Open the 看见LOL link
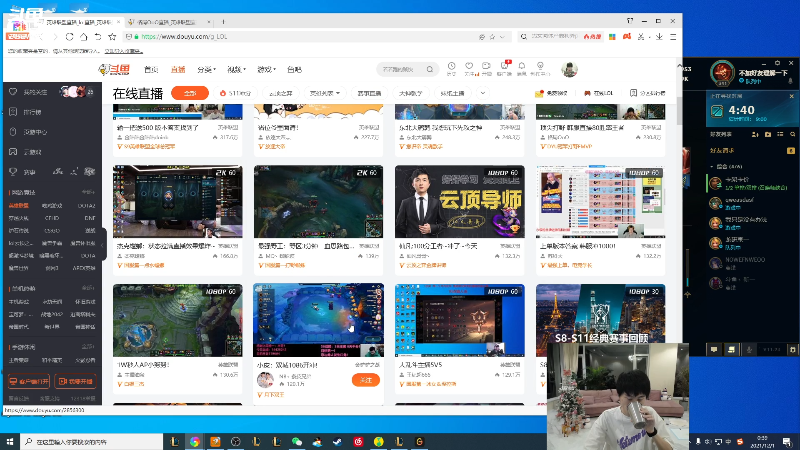The height and width of the screenshot is (450, 800). tap(598, 93)
